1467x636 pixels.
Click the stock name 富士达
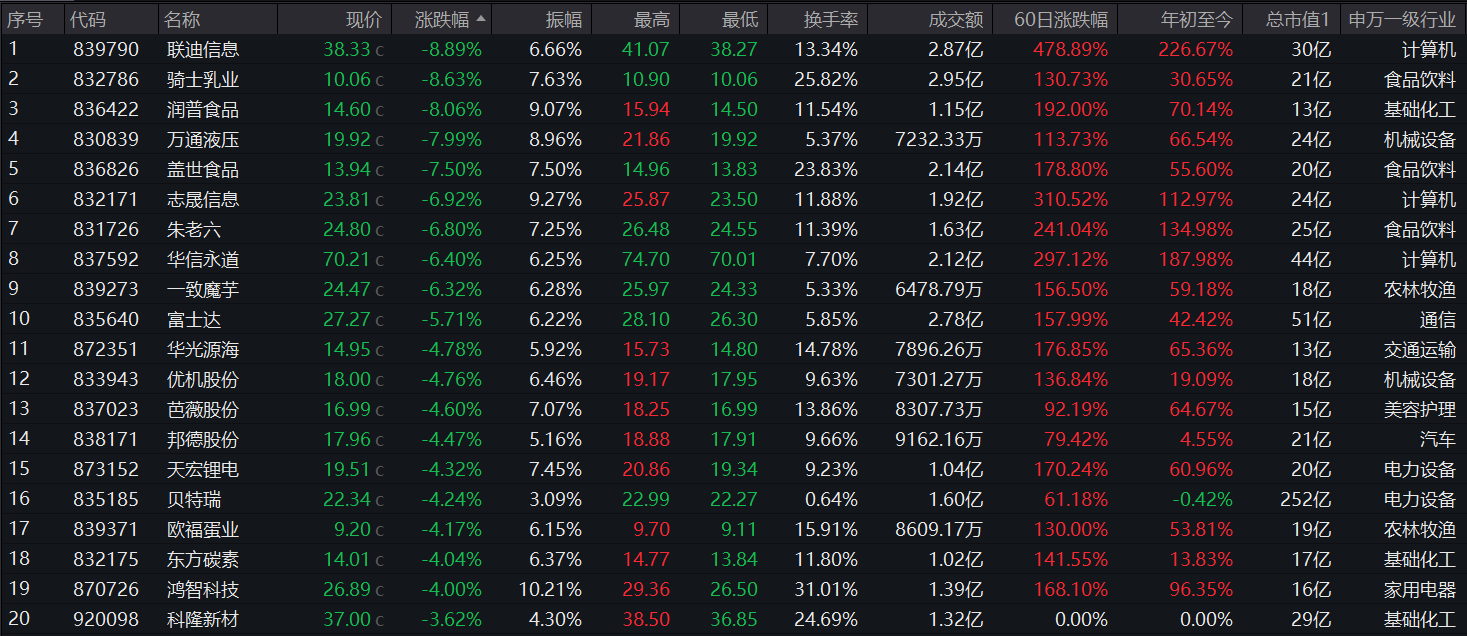[194, 319]
